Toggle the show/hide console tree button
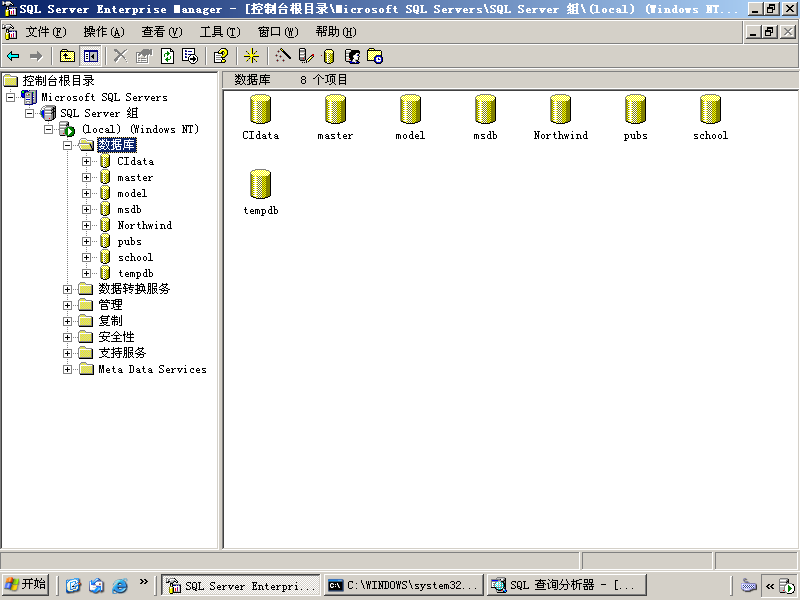The height and width of the screenshot is (600, 800). click(90, 56)
